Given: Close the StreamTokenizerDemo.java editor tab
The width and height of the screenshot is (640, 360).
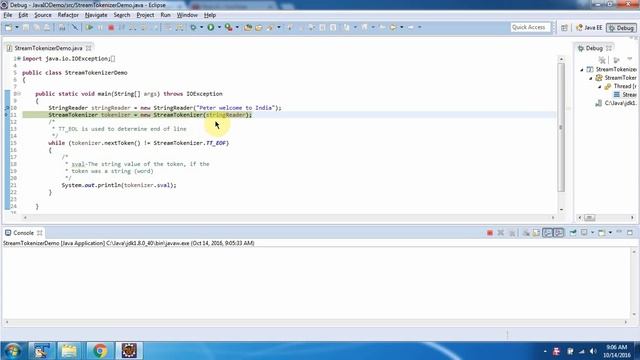Looking at the screenshot, I should pyautogui.click(x=89, y=48).
